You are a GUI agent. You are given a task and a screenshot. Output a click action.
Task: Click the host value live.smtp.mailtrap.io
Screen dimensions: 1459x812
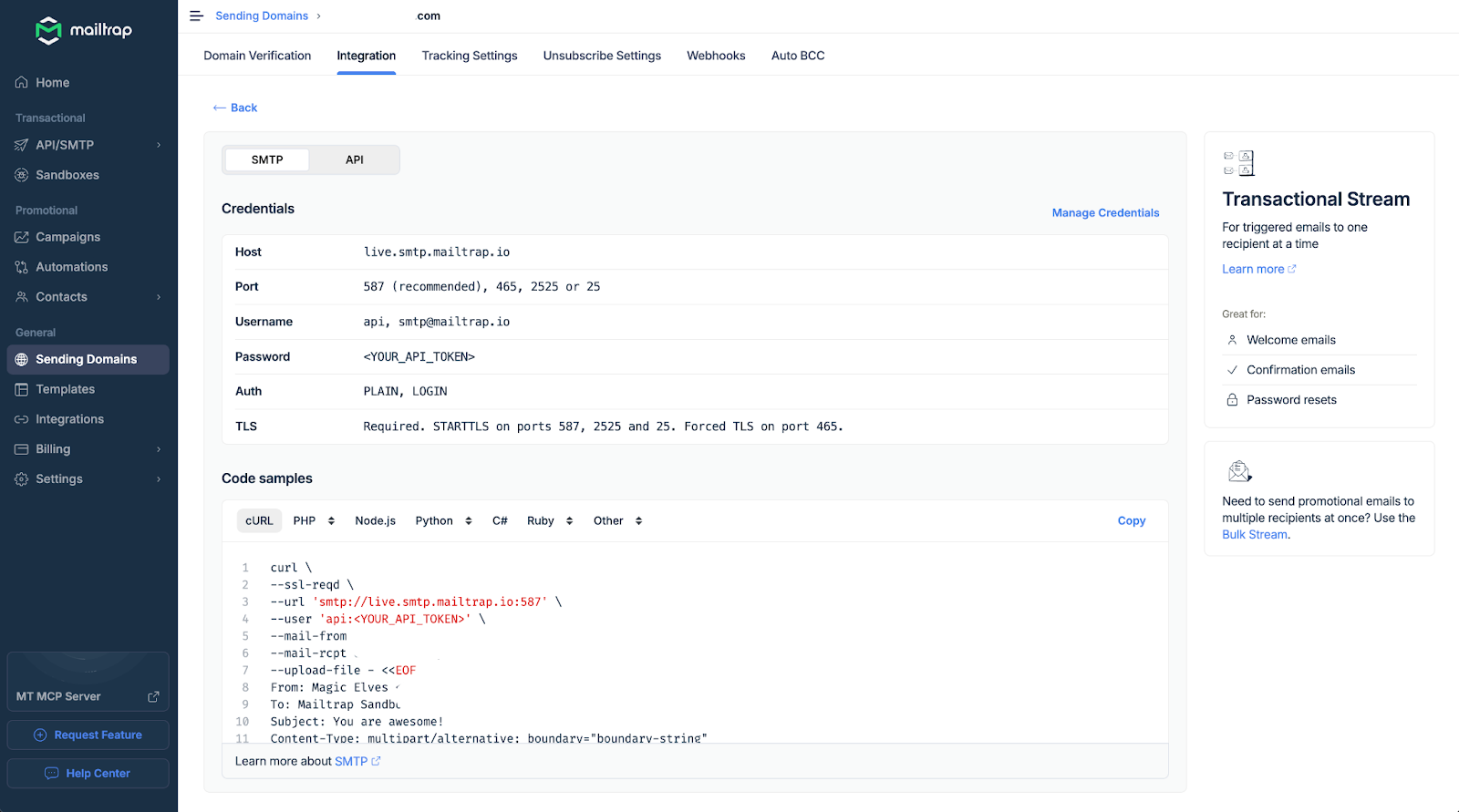[x=437, y=252]
